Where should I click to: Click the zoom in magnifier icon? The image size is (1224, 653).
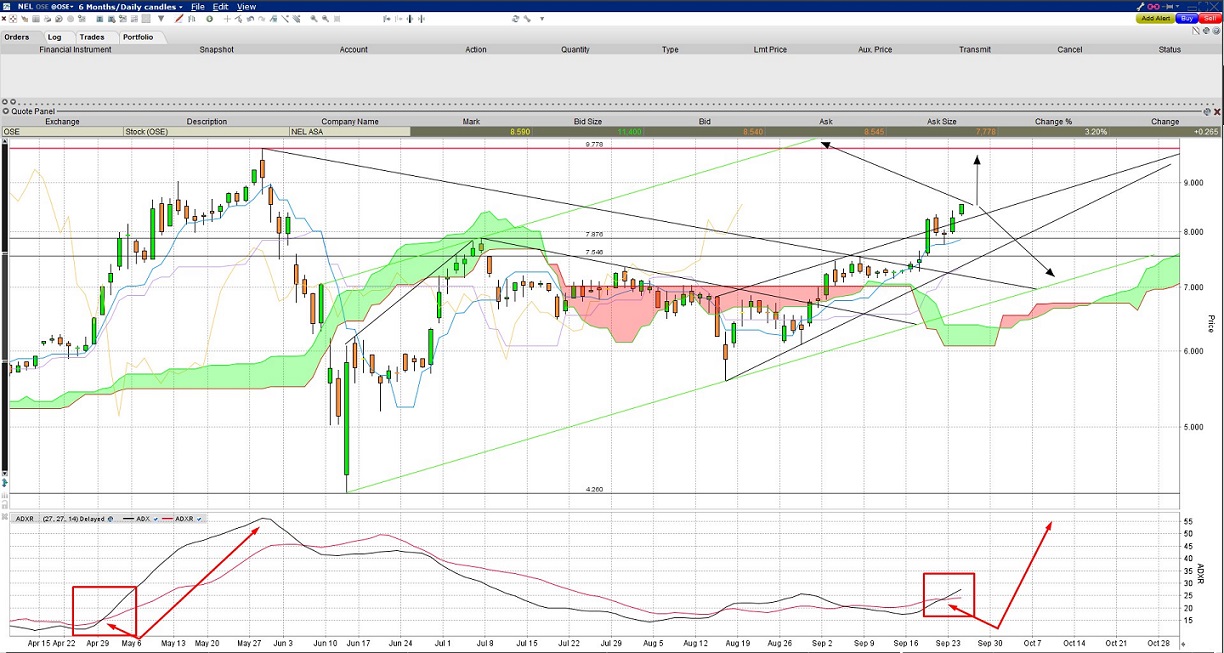[314, 18]
